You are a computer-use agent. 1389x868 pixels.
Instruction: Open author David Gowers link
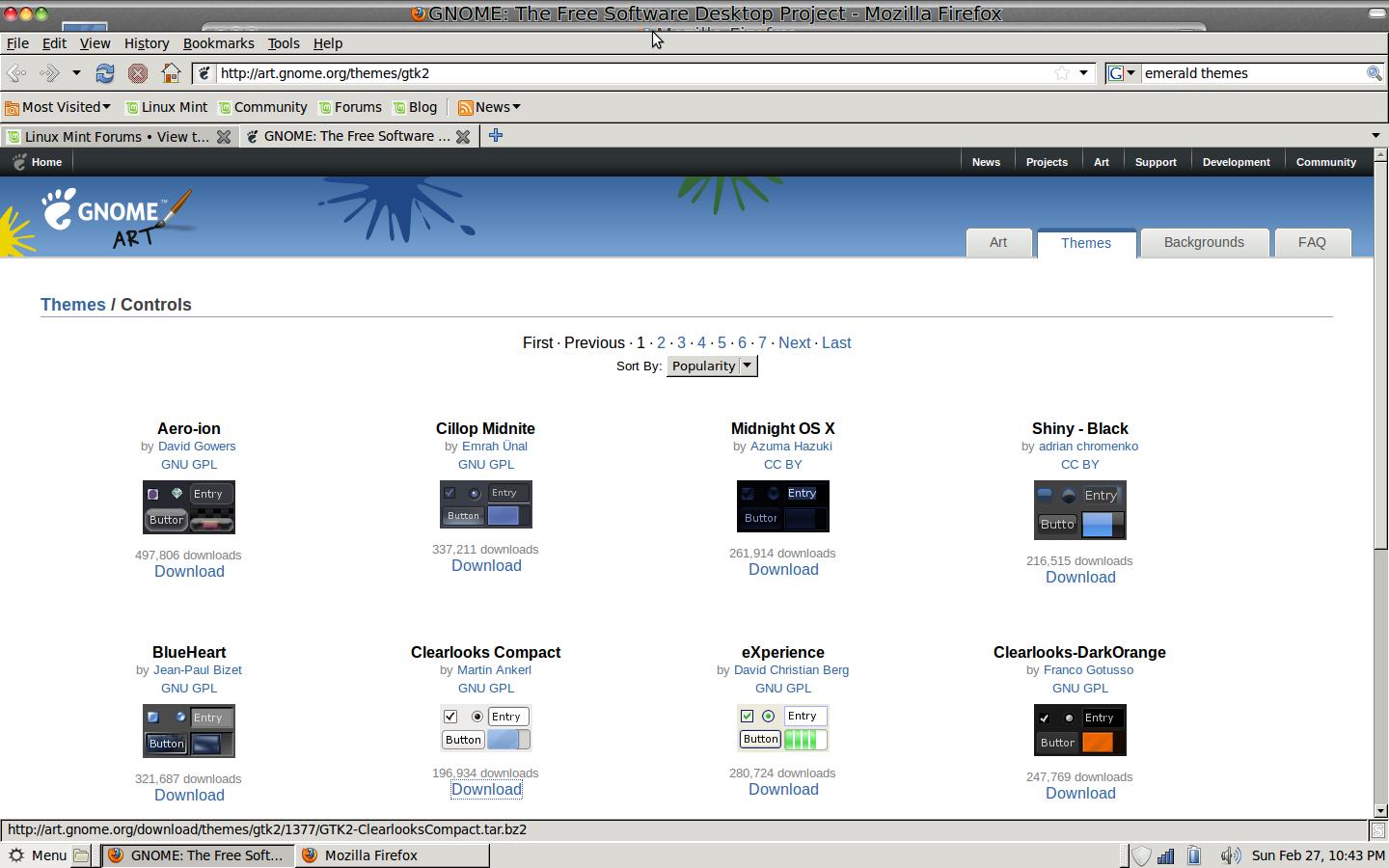pos(197,447)
